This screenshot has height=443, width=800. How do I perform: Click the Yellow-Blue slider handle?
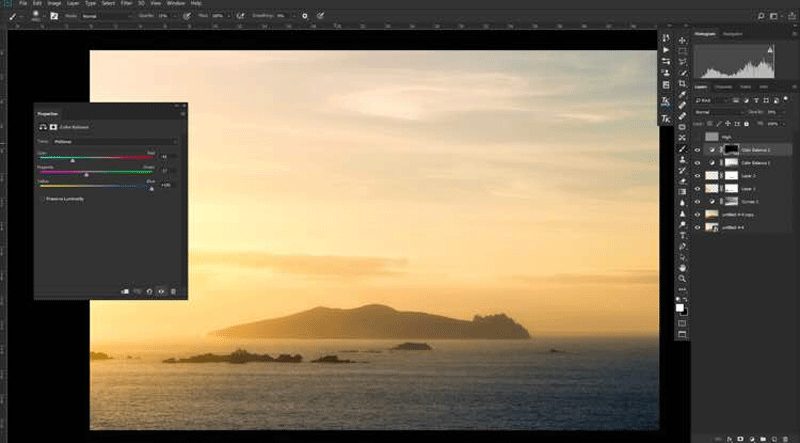point(151,186)
